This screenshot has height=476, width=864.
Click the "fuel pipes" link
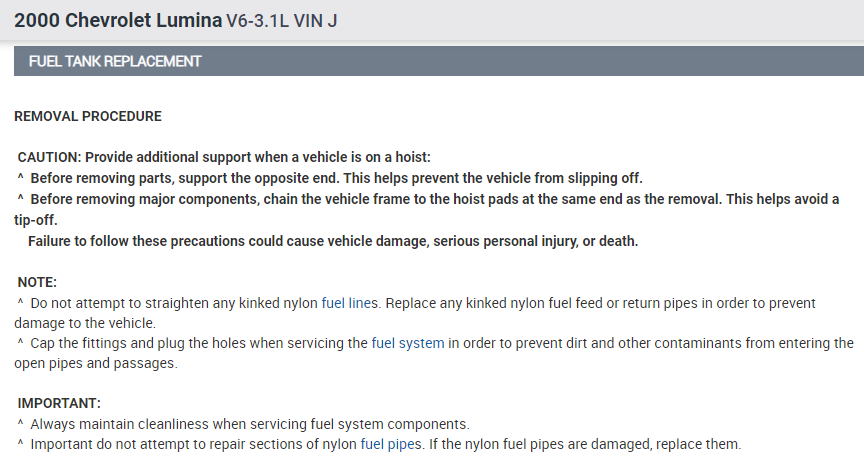pos(391,444)
